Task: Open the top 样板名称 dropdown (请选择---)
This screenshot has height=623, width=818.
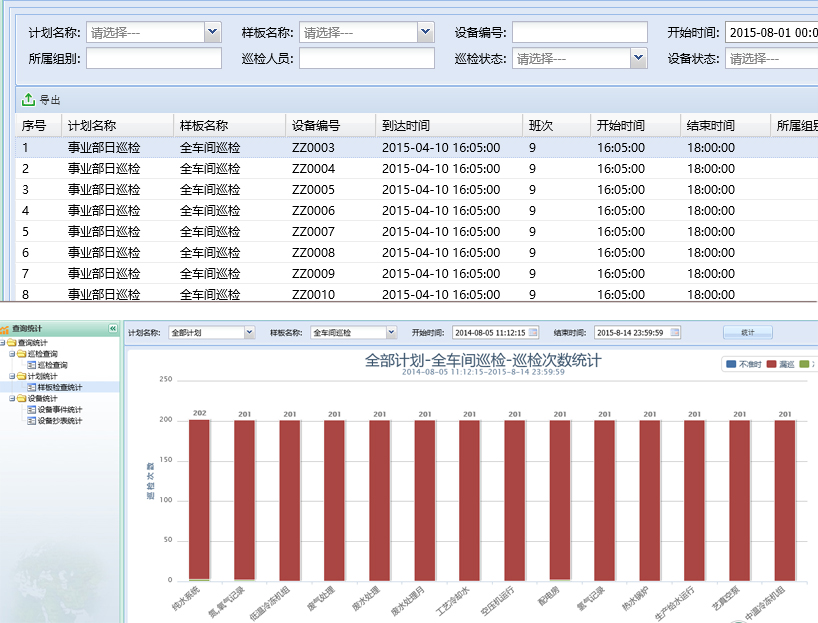Action: (x=425, y=32)
